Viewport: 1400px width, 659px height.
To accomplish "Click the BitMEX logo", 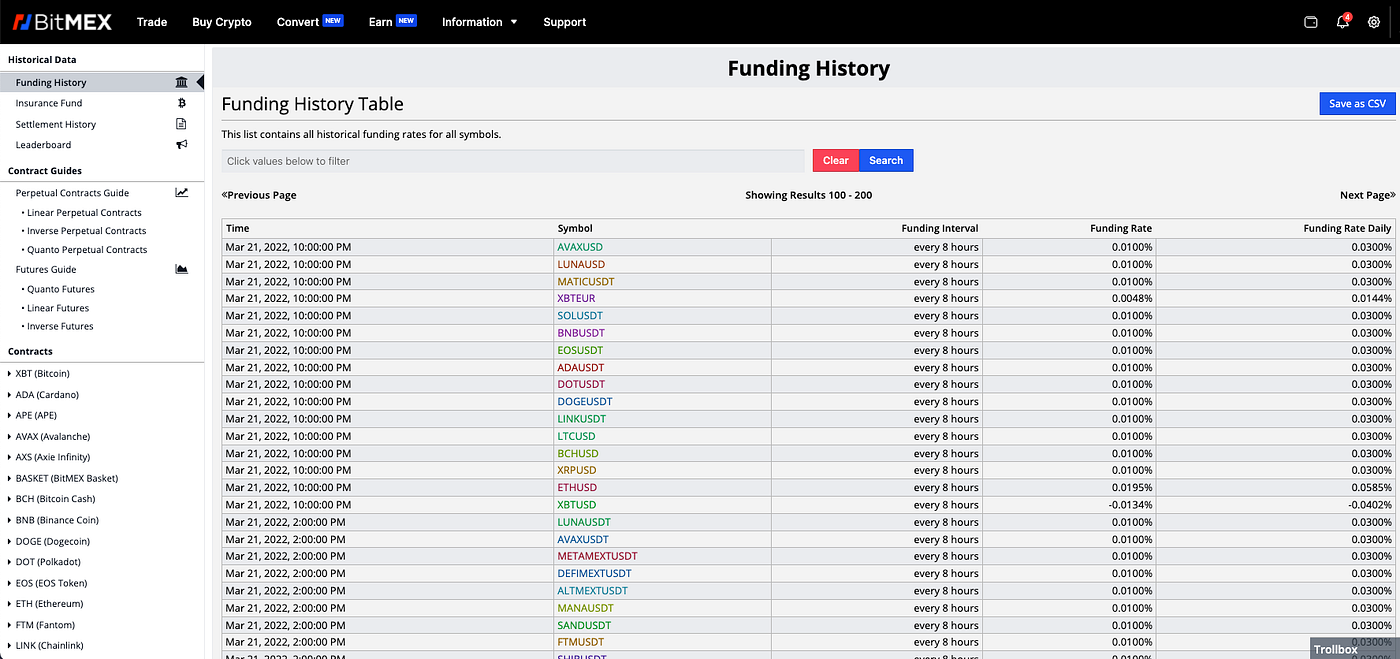I will tap(61, 21).
